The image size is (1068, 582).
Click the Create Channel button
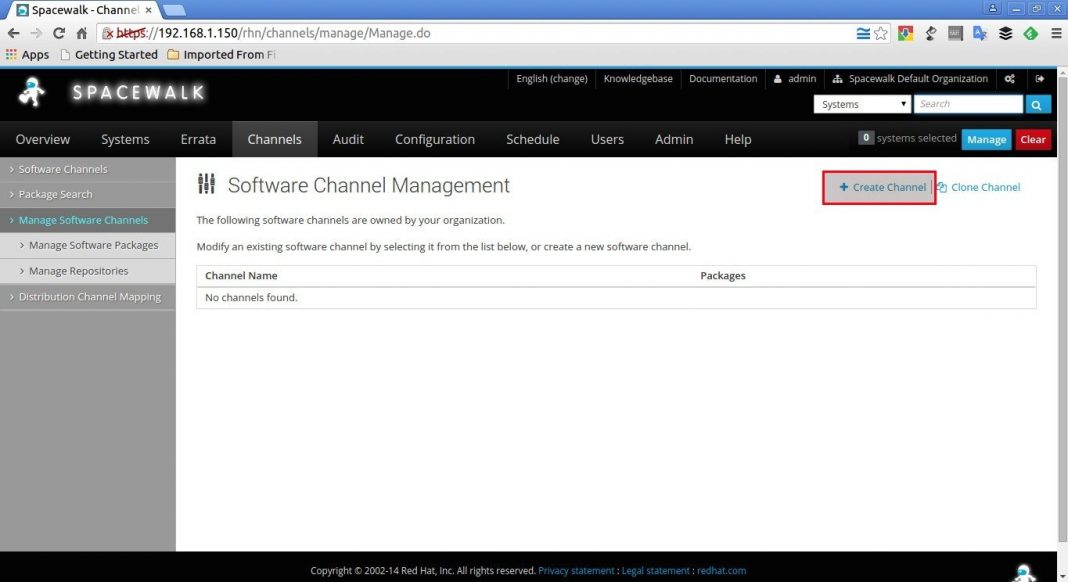[x=879, y=186]
